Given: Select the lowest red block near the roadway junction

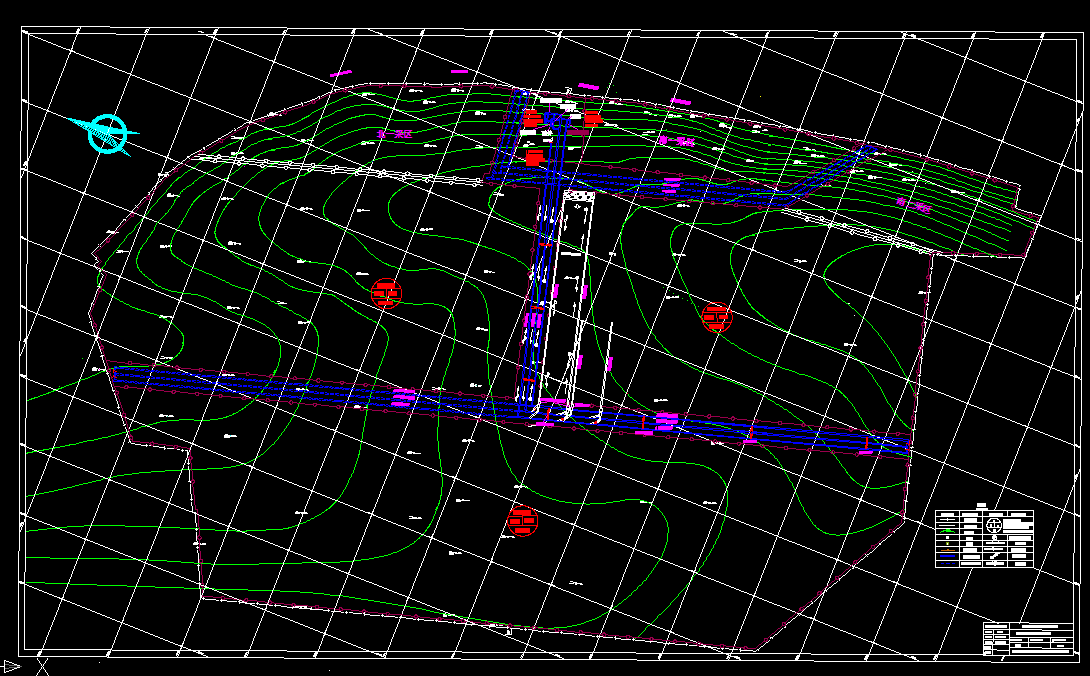Looking at the screenshot, I should coord(534,158).
